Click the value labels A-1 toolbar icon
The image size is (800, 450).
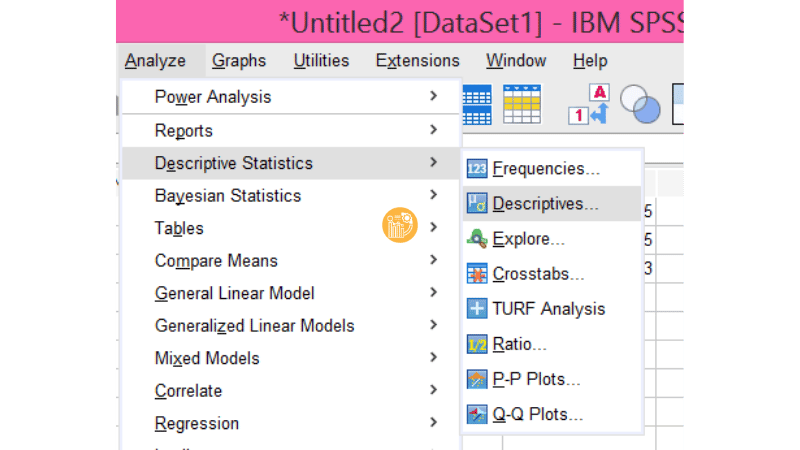point(589,104)
